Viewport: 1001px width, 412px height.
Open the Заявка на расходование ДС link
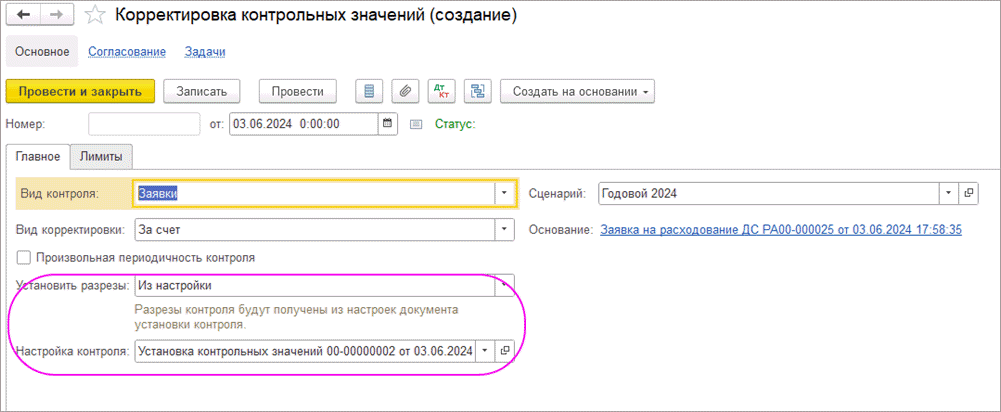pyautogui.click(x=780, y=230)
